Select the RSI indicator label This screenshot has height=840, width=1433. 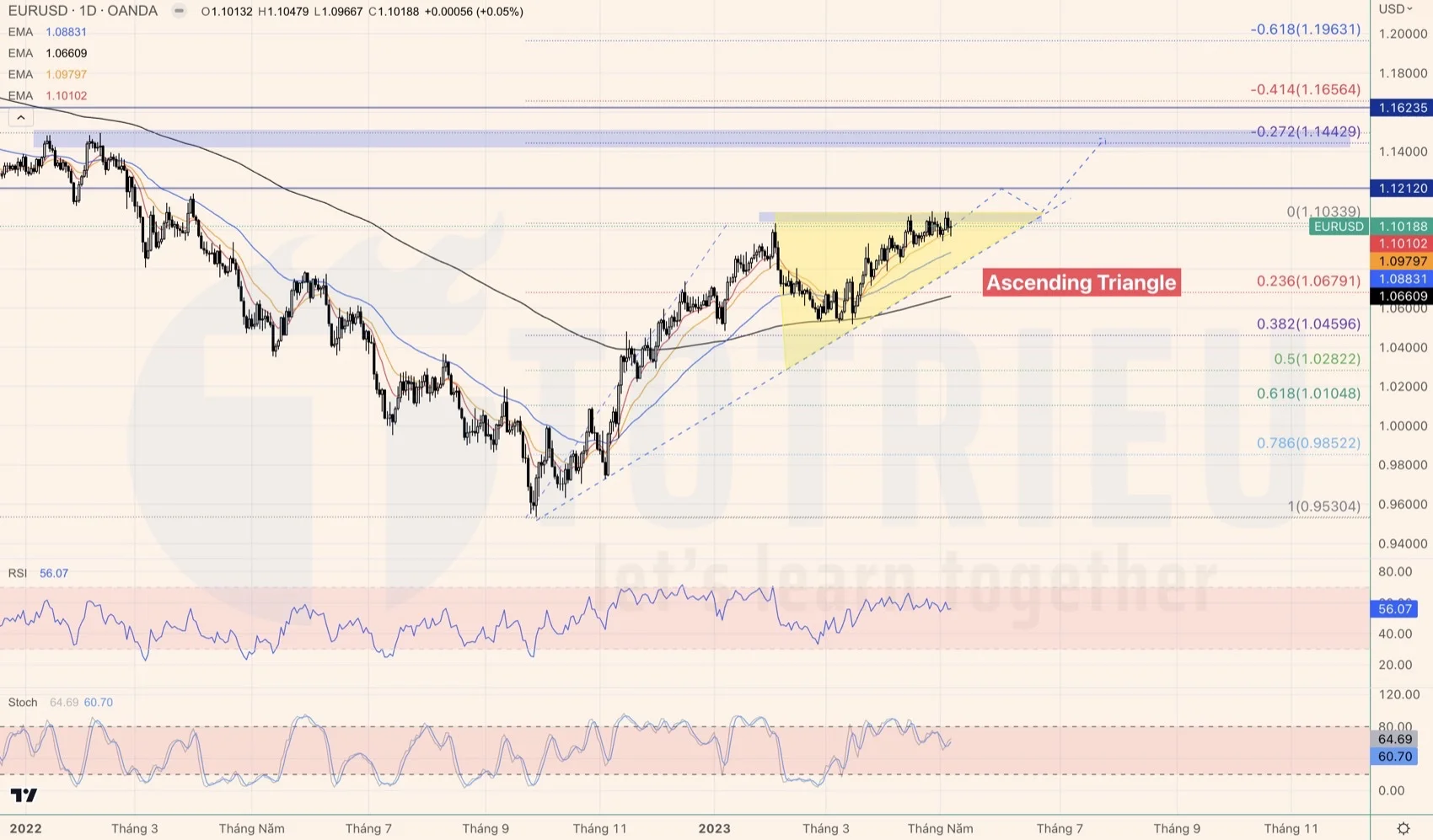tap(19, 573)
